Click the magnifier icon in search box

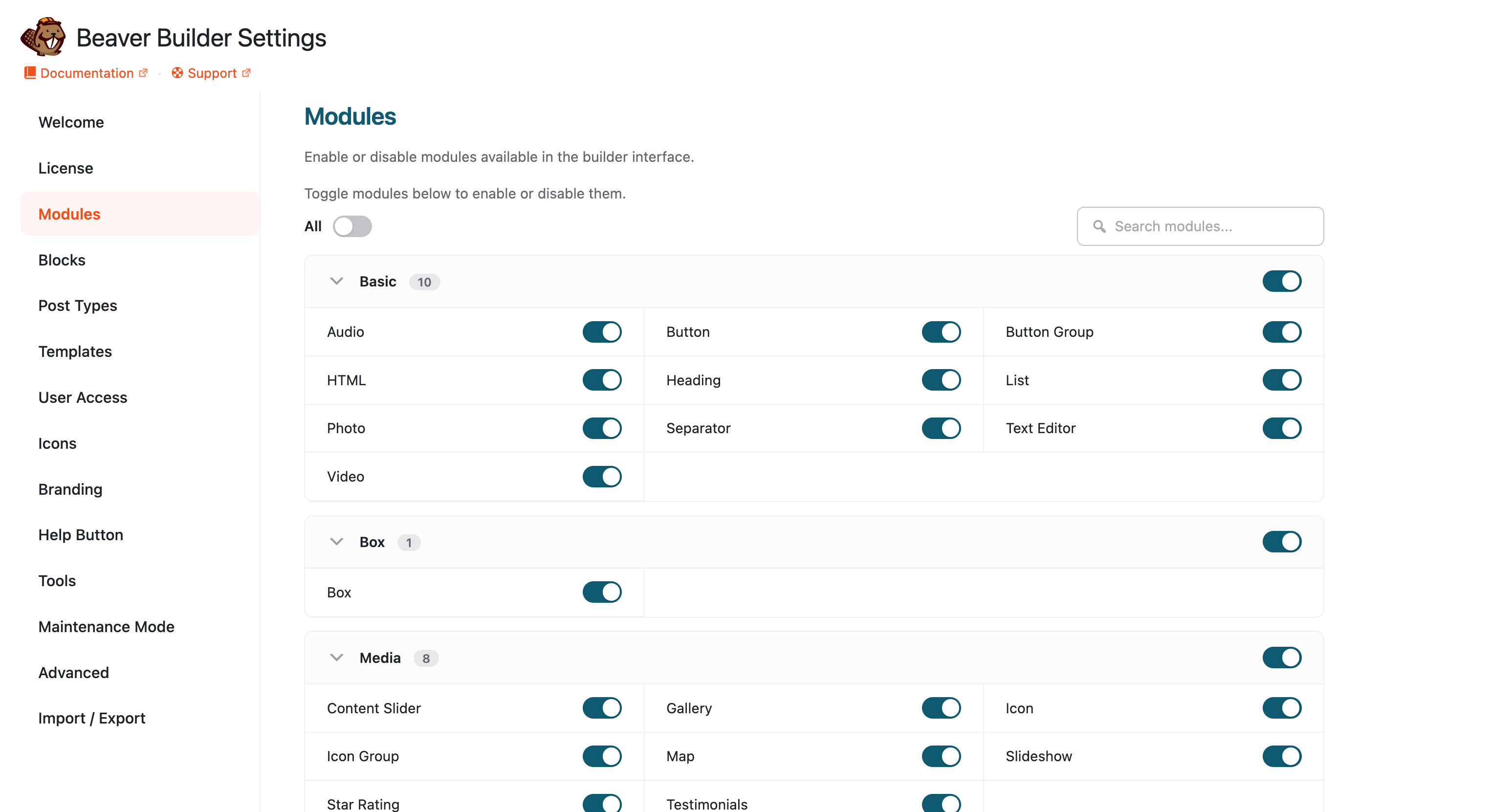1099,226
